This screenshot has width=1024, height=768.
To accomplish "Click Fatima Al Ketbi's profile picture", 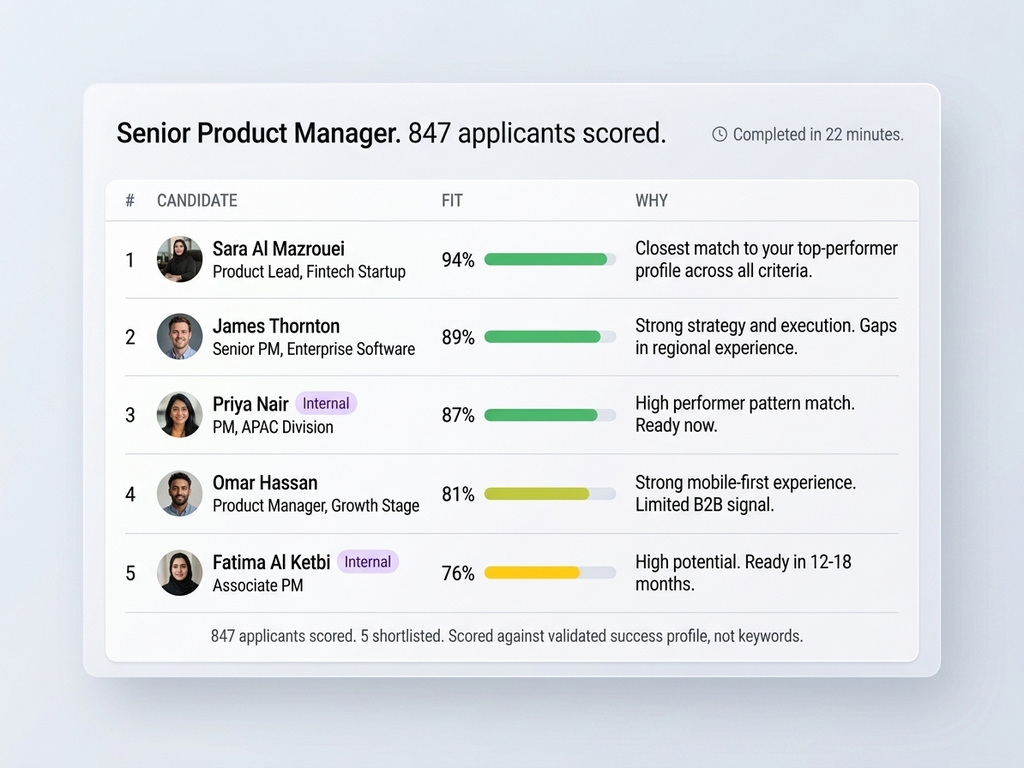I will pyautogui.click(x=180, y=573).
